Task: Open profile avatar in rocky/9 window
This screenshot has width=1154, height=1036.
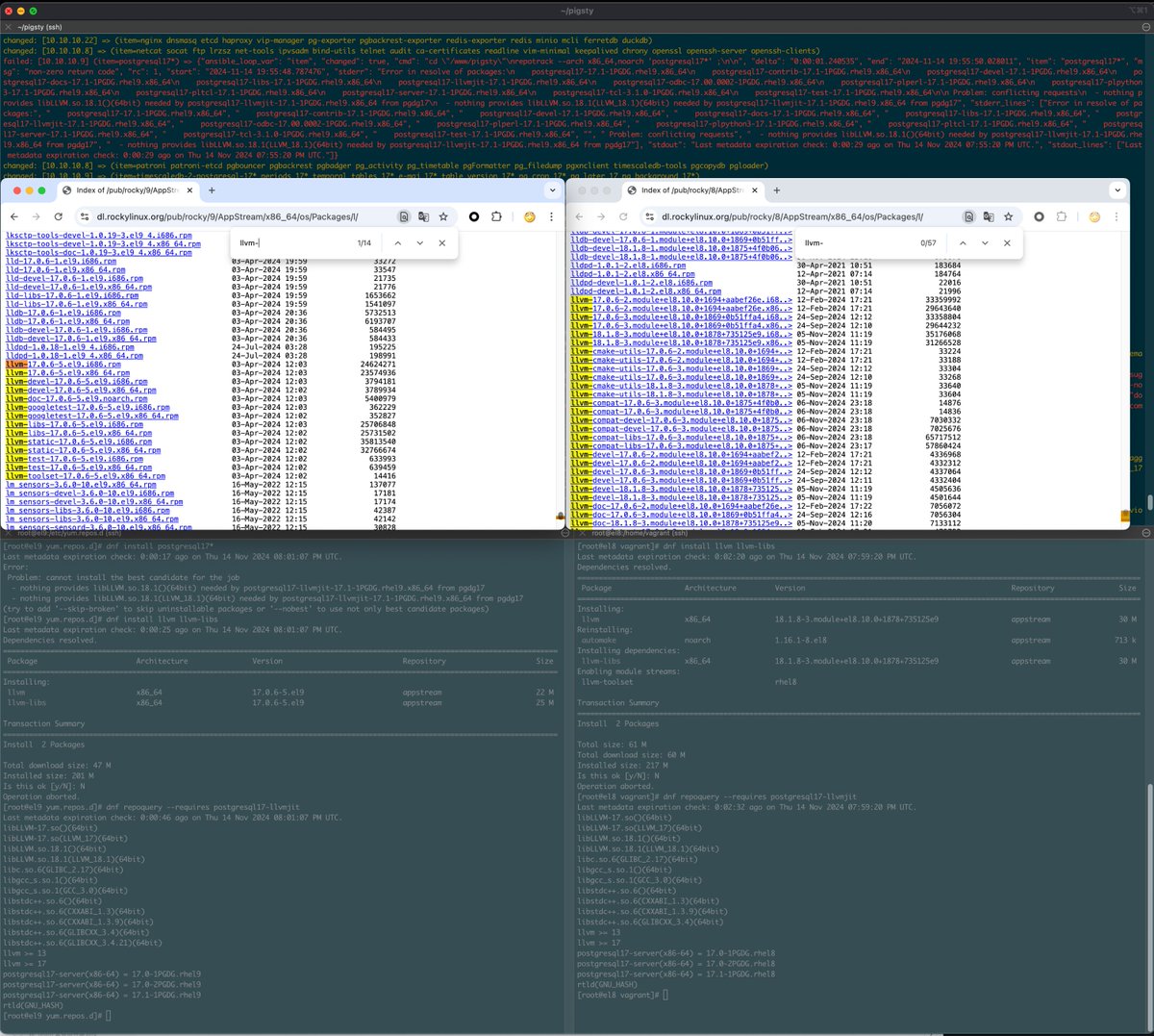Action: coord(529,216)
